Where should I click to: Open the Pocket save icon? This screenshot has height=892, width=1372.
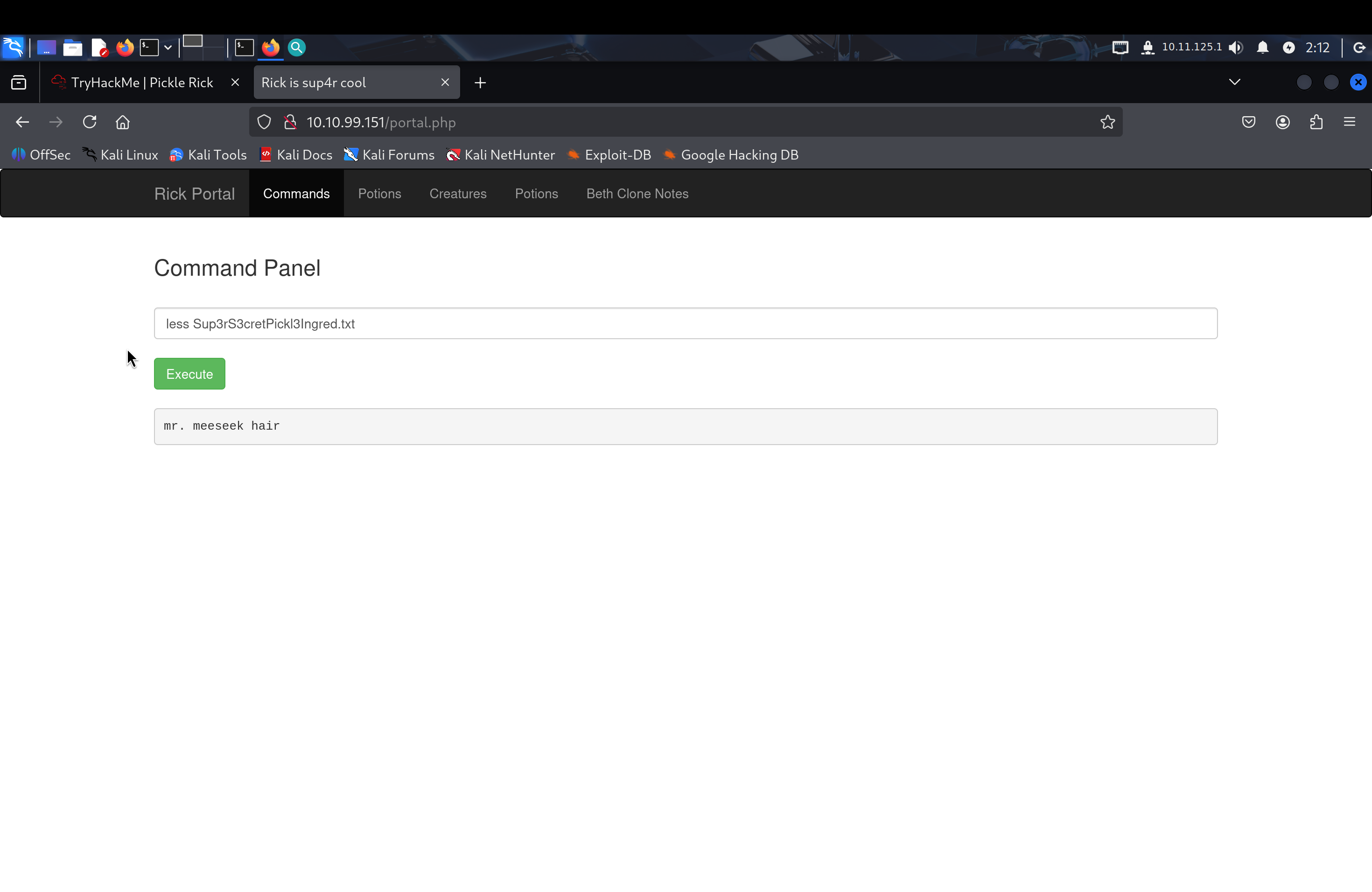(1249, 122)
